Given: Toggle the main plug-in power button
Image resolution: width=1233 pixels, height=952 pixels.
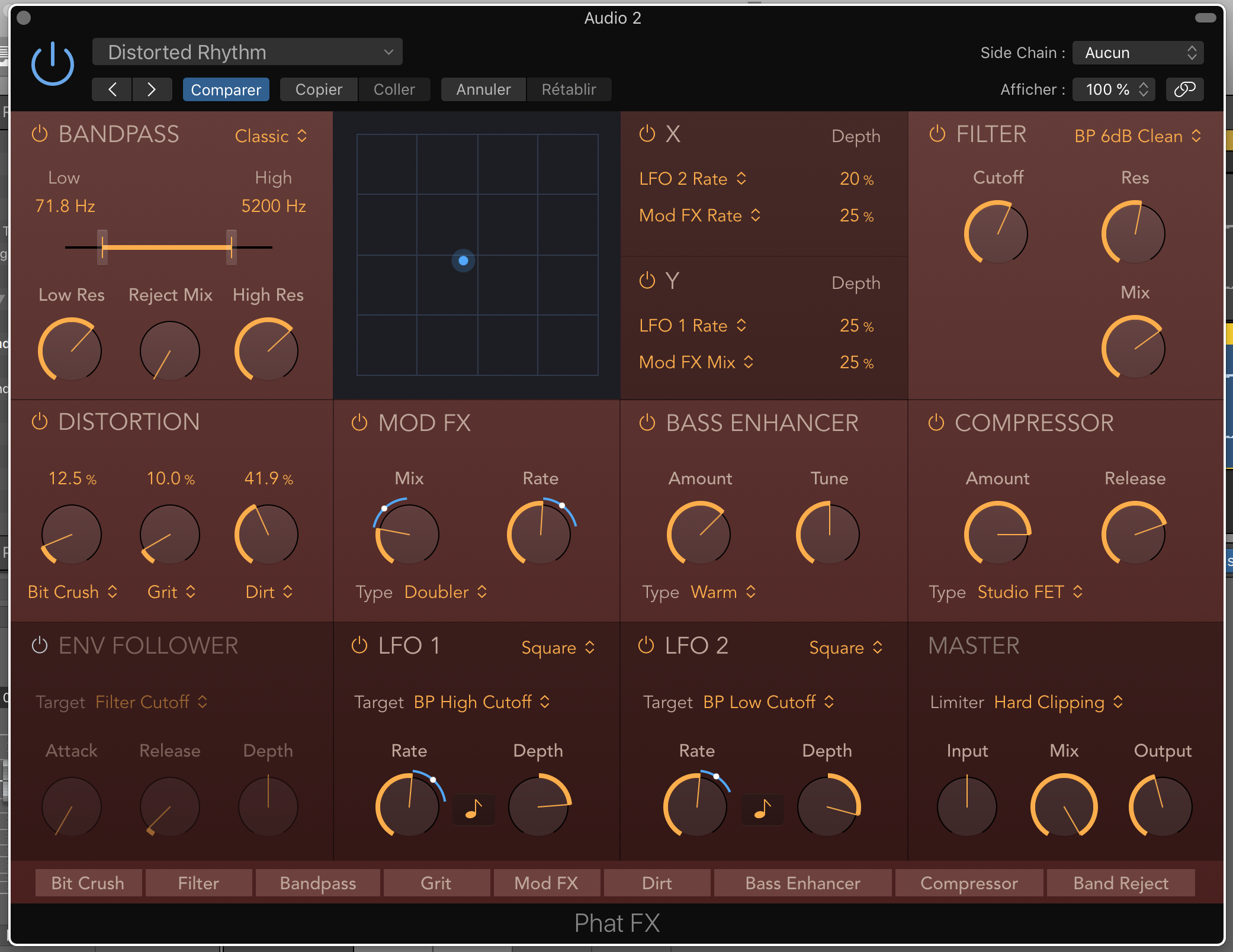Looking at the screenshot, I should tap(53, 64).
